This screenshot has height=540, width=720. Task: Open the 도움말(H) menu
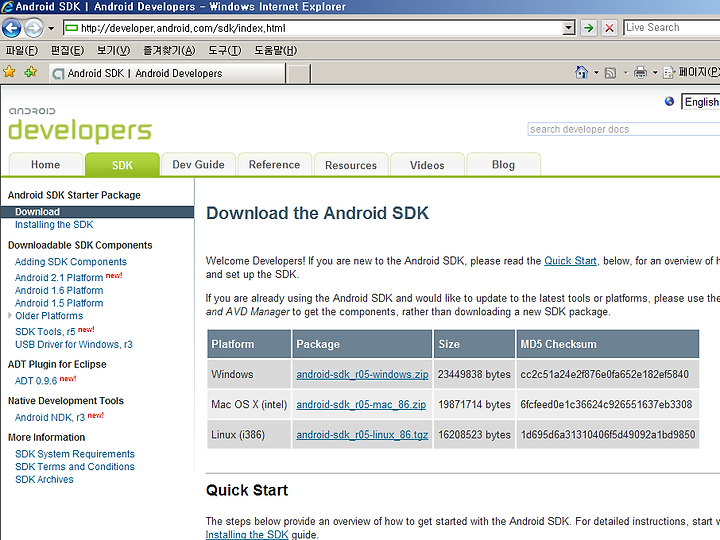click(x=276, y=50)
